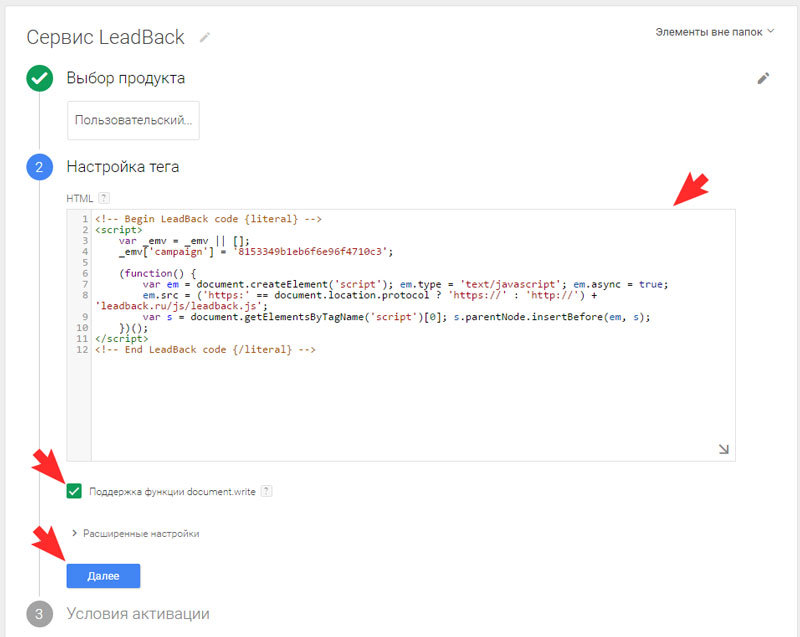Click the End LeadBack code comment line

(205, 349)
